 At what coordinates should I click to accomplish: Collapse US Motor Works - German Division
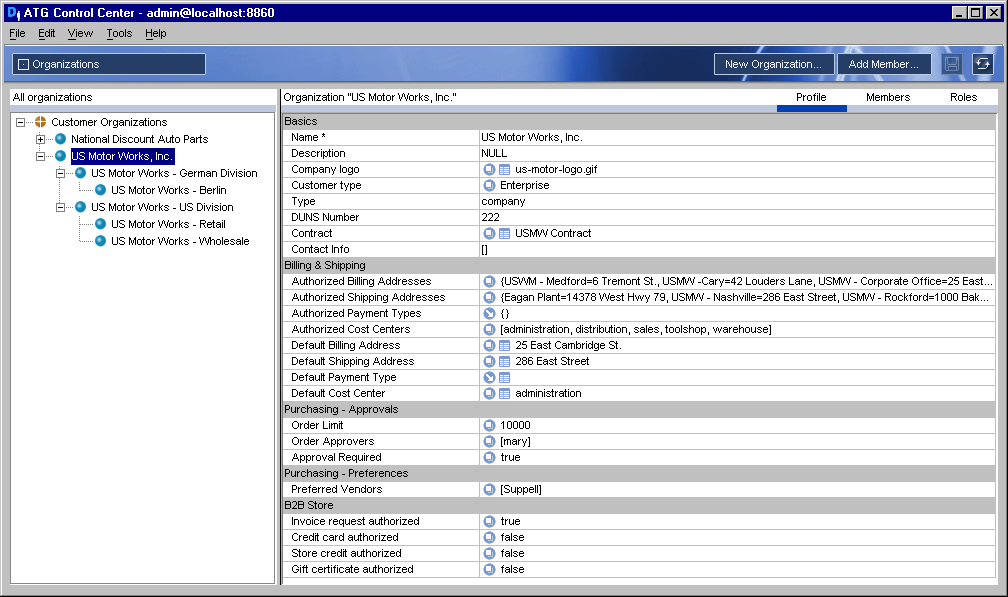click(x=60, y=173)
